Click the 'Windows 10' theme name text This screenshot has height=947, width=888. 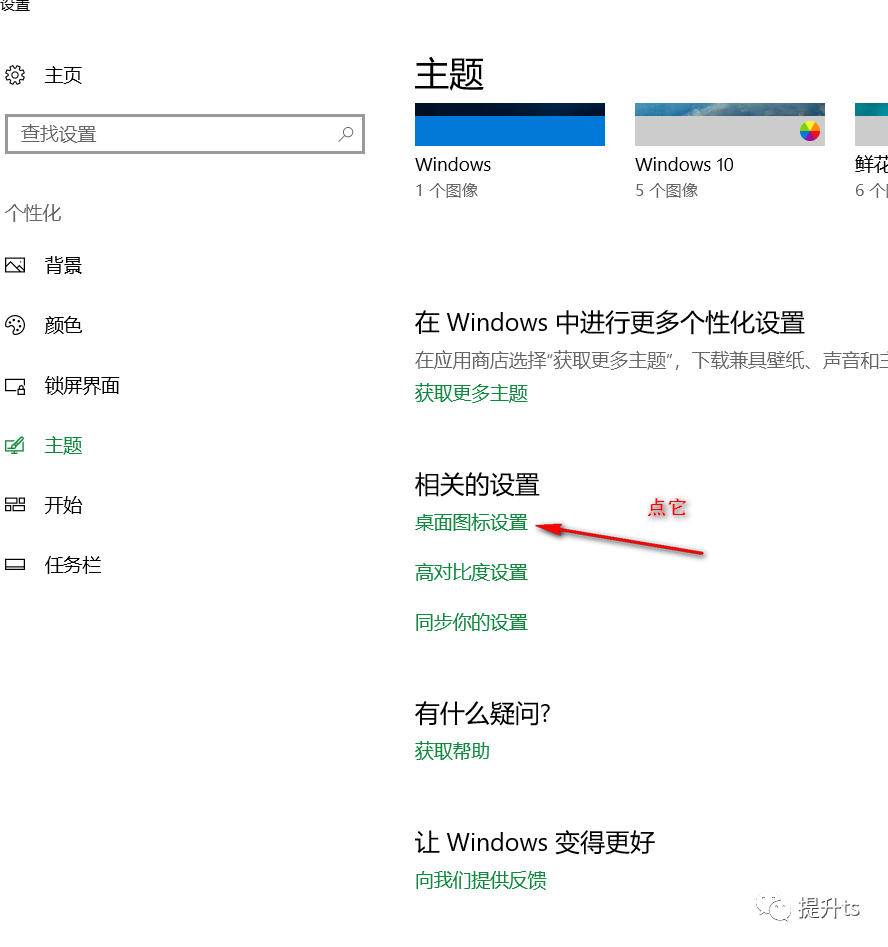tap(684, 164)
